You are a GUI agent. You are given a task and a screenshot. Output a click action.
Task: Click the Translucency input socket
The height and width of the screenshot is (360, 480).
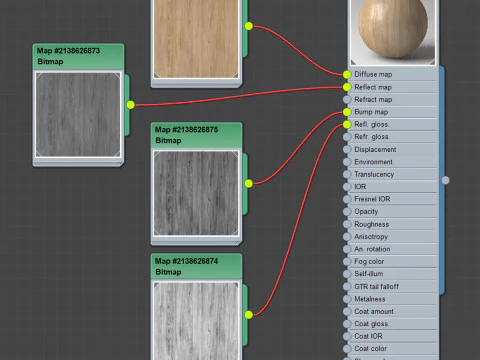(x=347, y=174)
